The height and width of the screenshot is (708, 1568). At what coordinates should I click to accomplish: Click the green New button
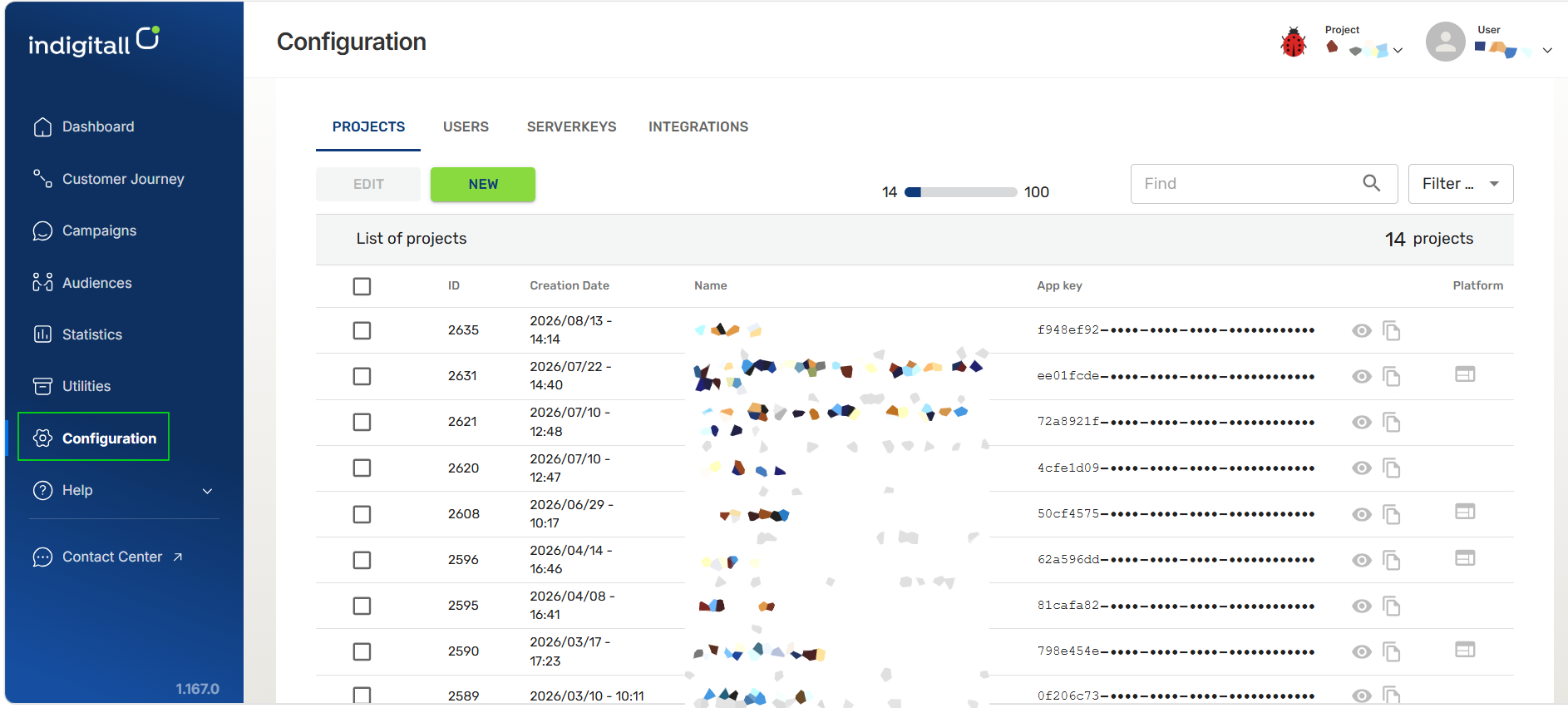pos(483,184)
